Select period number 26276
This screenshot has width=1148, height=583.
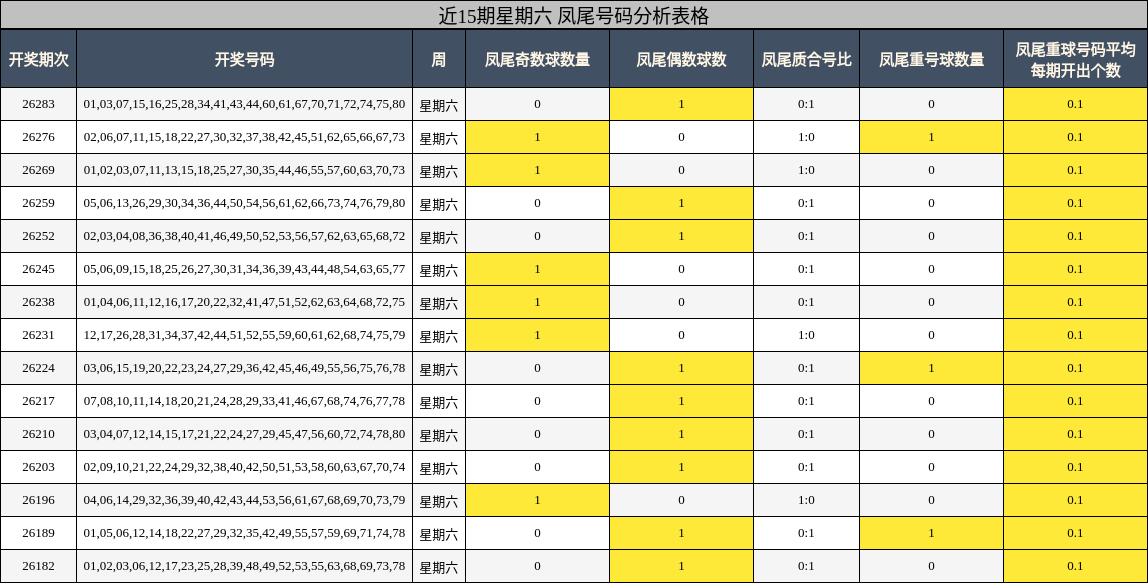point(38,137)
